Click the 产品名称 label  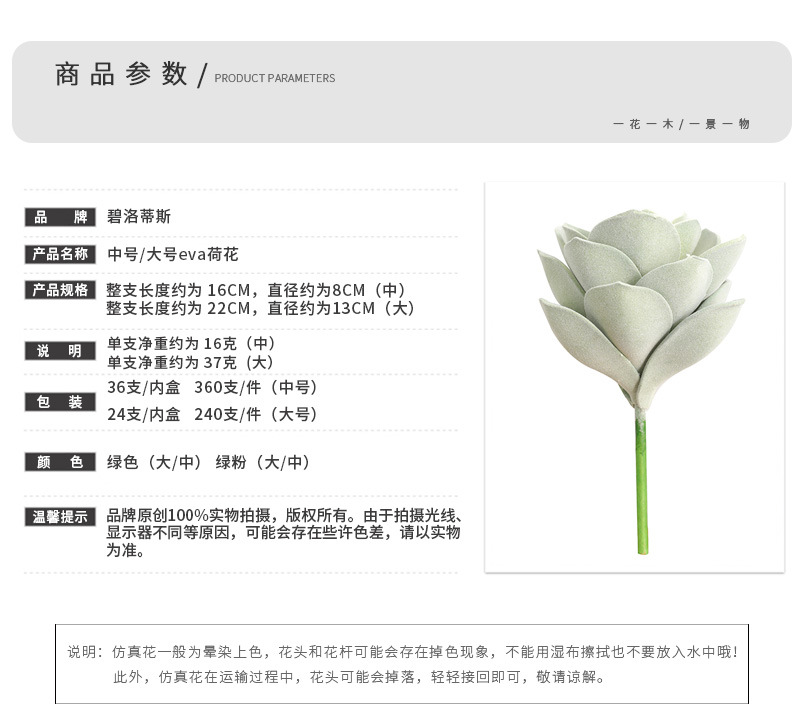point(60,254)
